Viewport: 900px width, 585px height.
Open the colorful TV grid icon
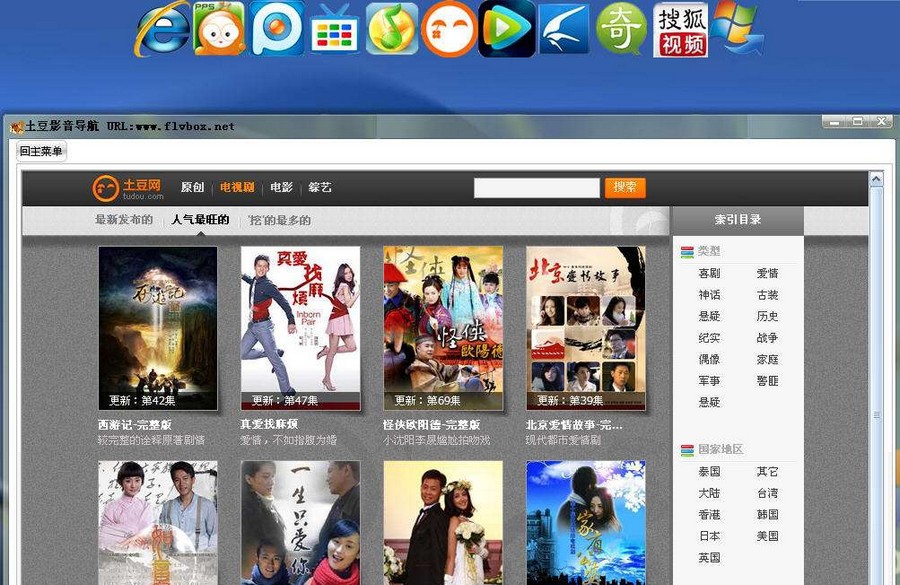[335, 30]
